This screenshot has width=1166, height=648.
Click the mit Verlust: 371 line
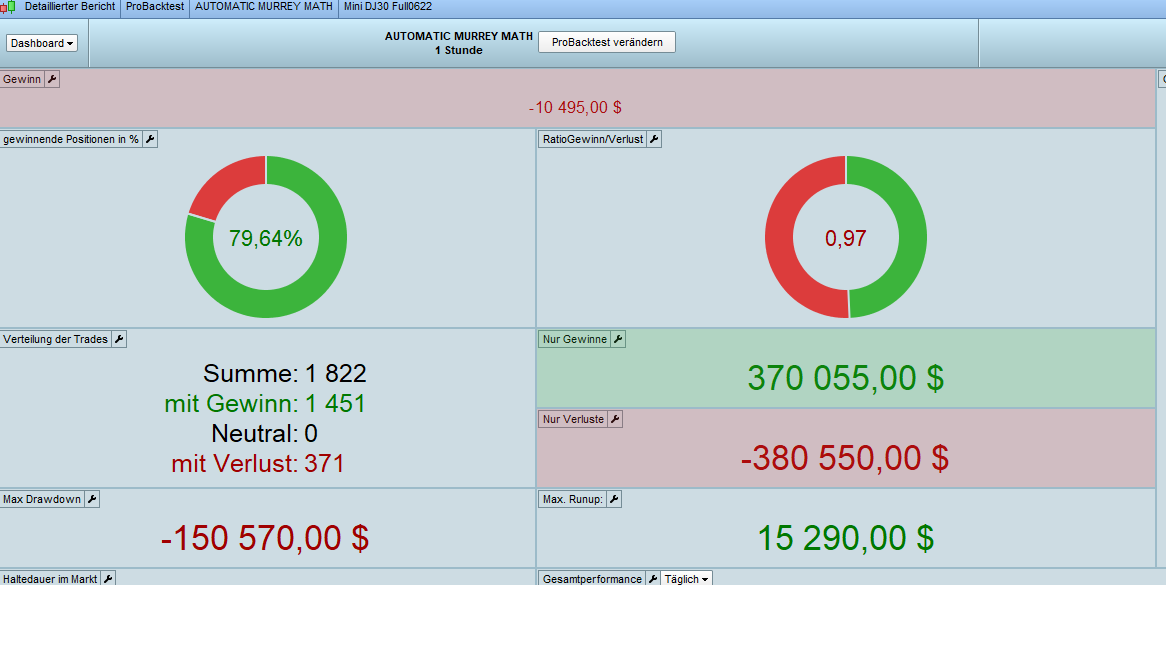coord(258,463)
